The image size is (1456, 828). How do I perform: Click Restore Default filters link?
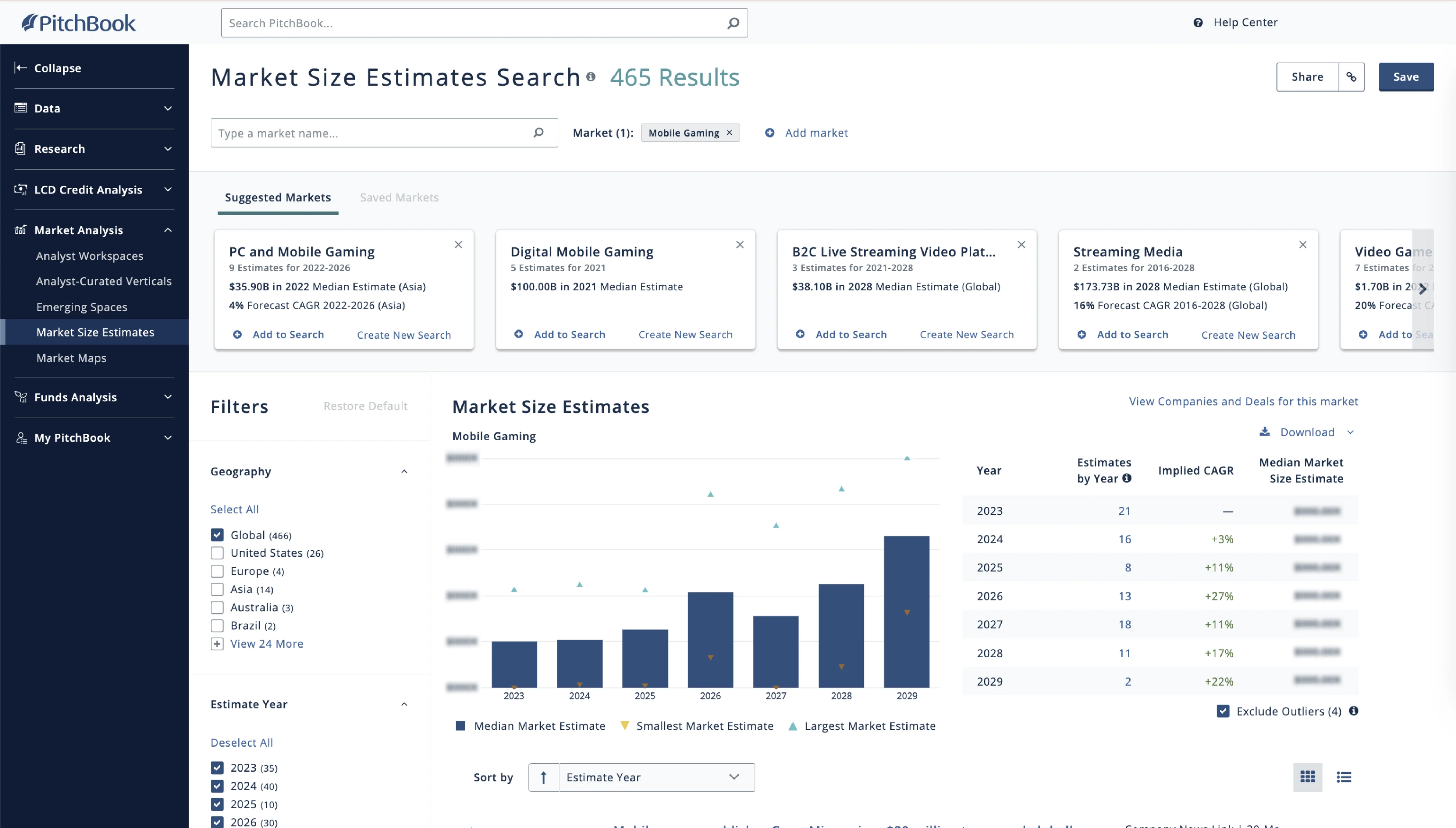coord(365,406)
